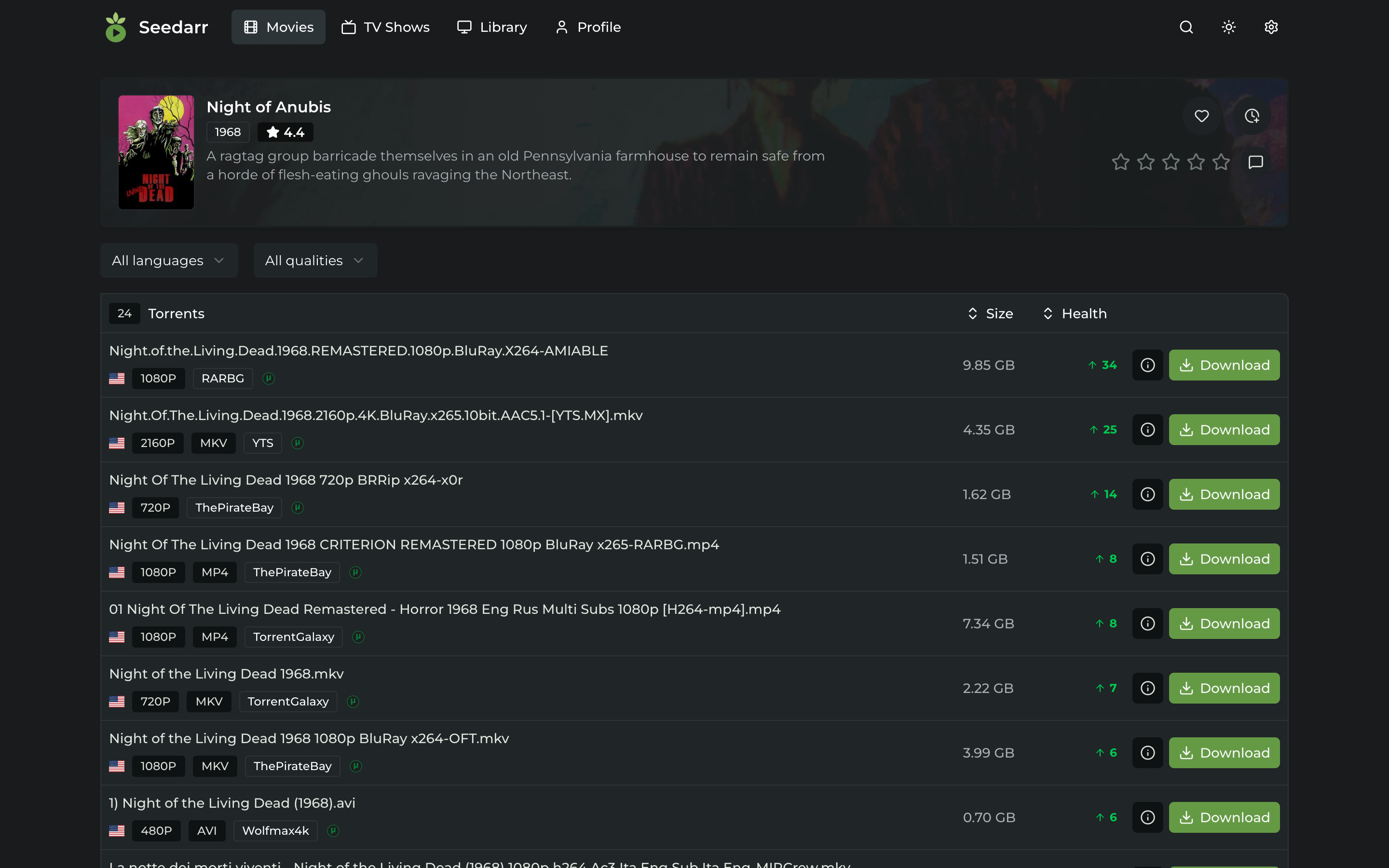Click the magnet icon beside YTS tag
This screenshot has width=1389, height=868.
pos(297,443)
